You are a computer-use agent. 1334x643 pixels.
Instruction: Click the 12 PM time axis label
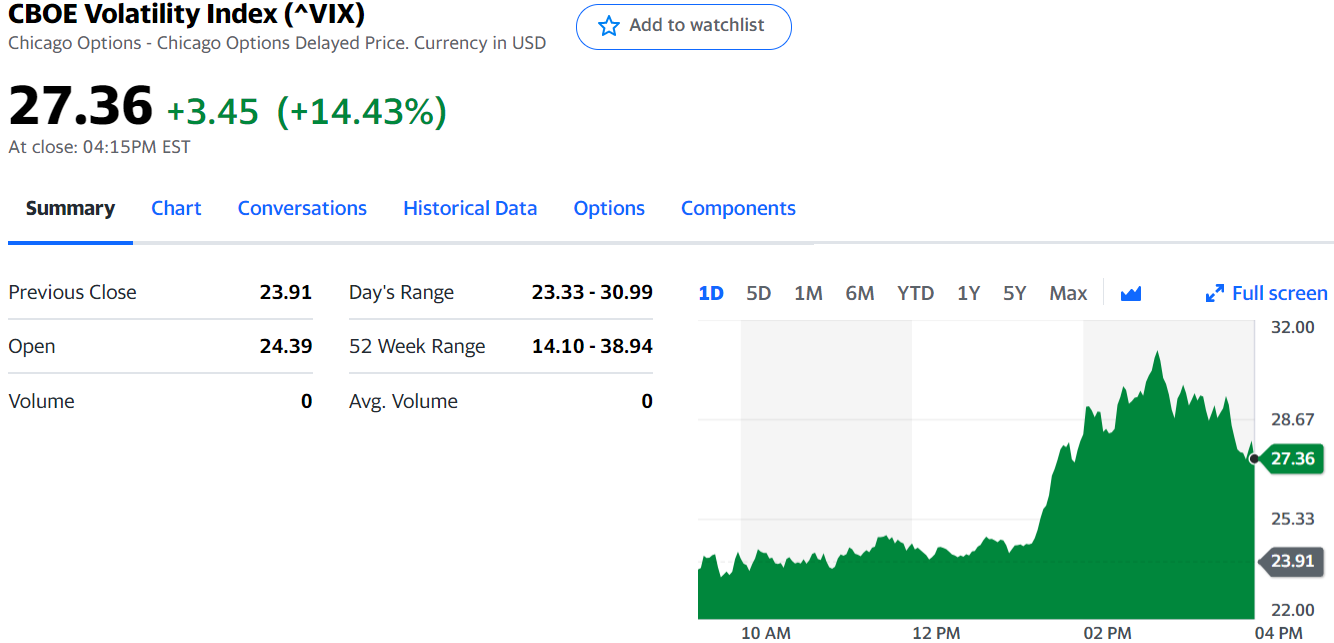point(936,633)
